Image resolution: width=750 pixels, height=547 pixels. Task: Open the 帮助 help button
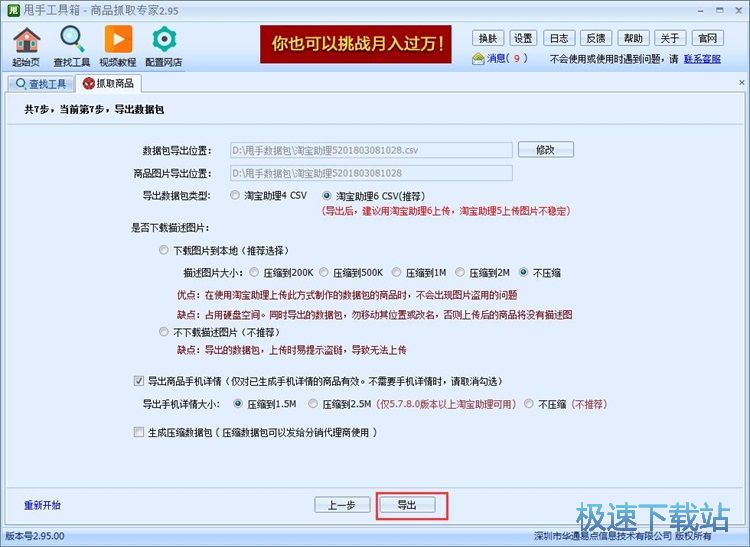pos(633,38)
